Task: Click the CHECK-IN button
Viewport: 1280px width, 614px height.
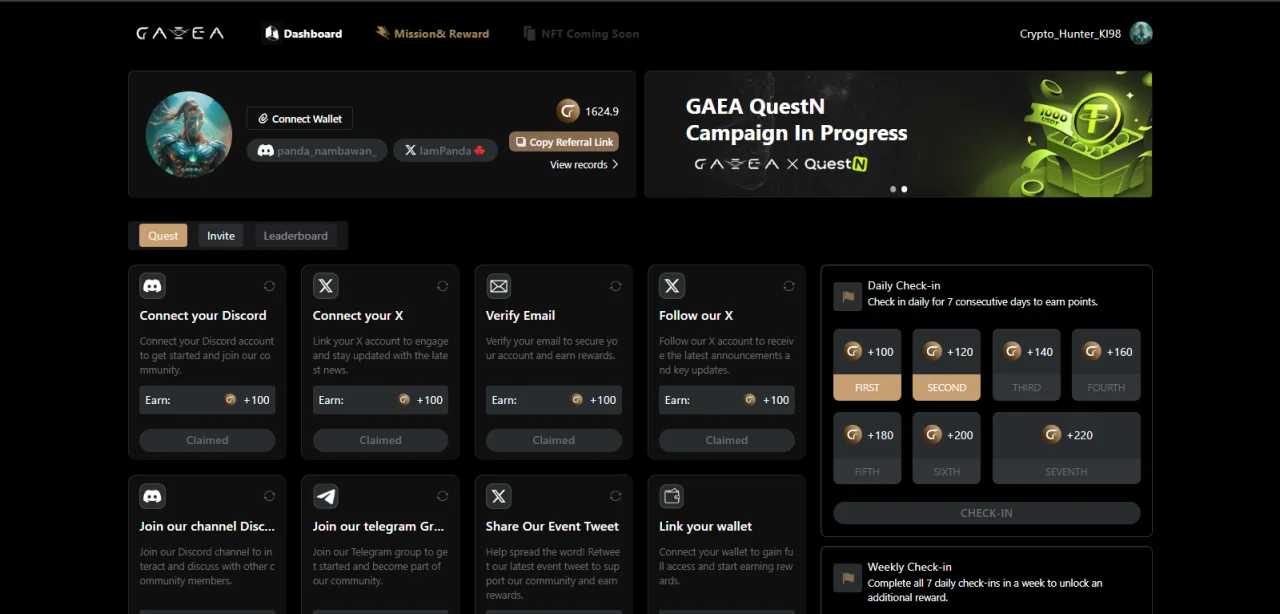Action: click(987, 513)
